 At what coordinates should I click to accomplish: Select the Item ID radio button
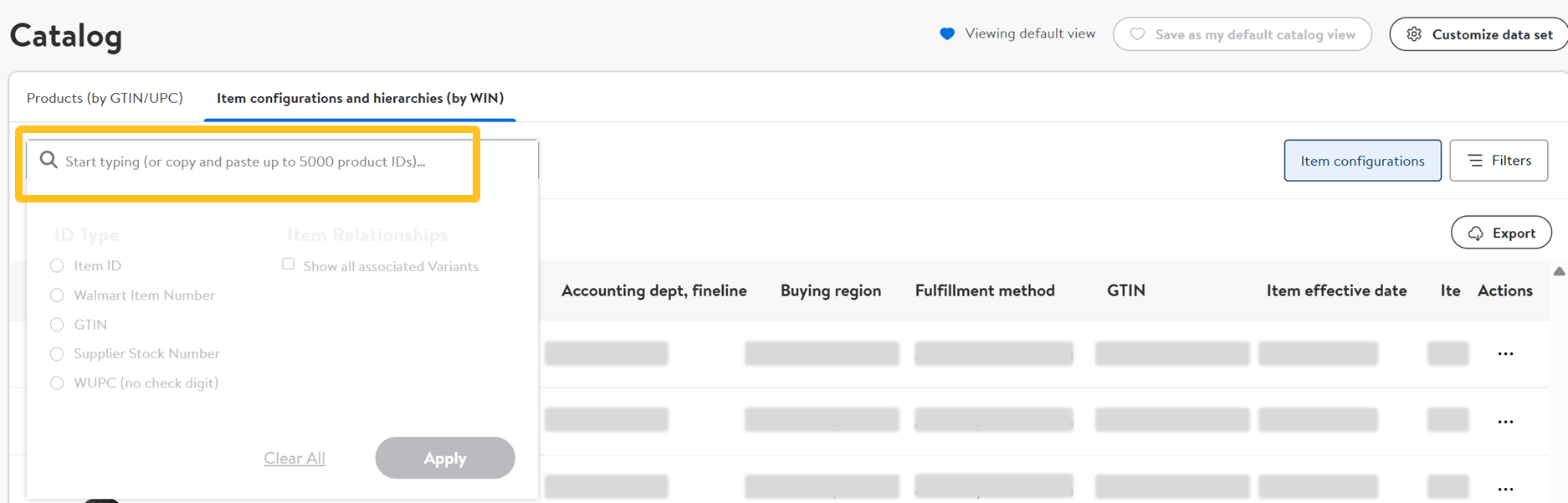(x=57, y=266)
